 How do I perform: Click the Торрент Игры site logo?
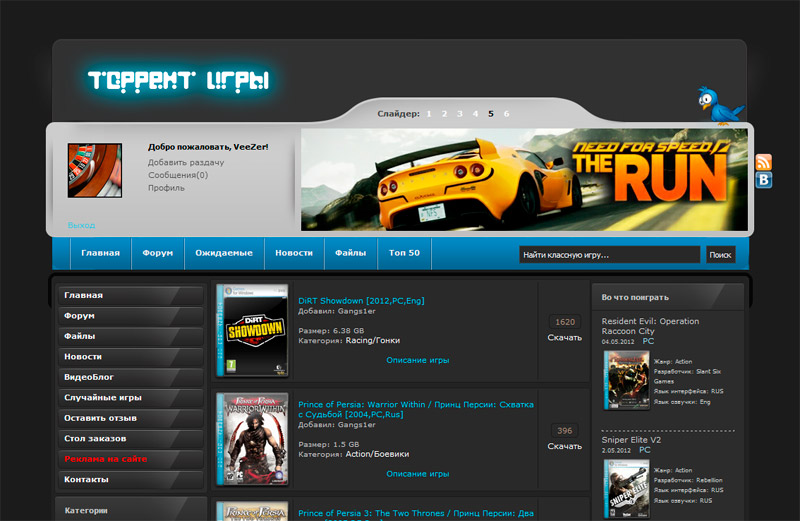point(179,81)
